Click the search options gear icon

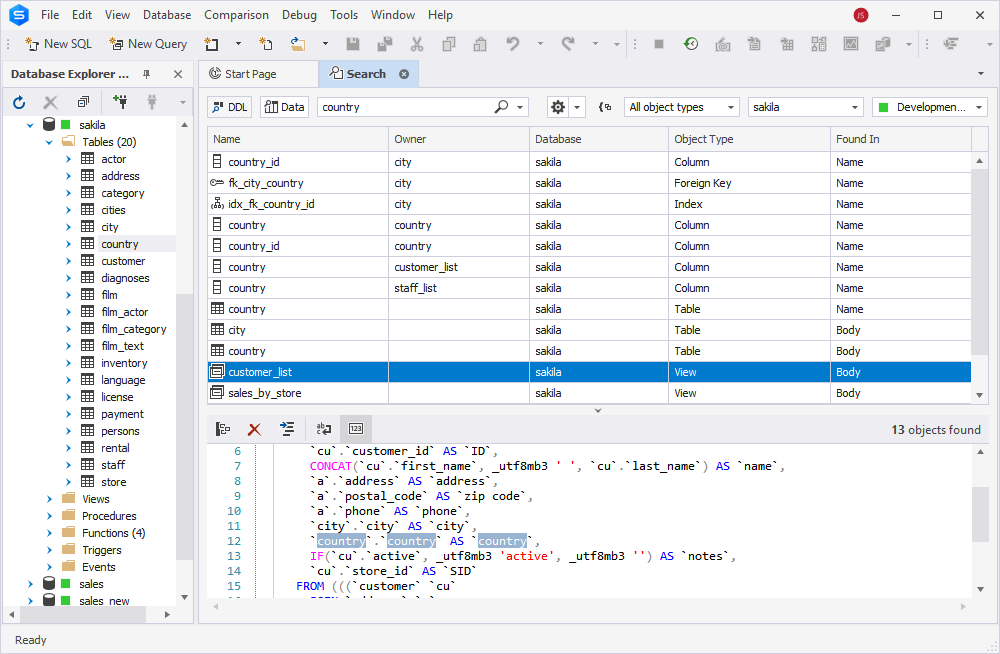coord(556,107)
